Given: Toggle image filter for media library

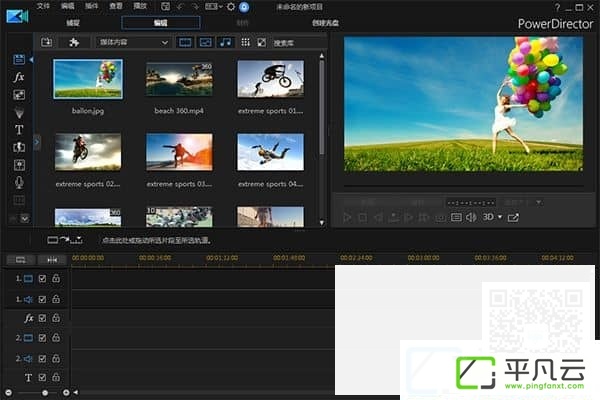Looking at the screenshot, I should click(x=205, y=42).
